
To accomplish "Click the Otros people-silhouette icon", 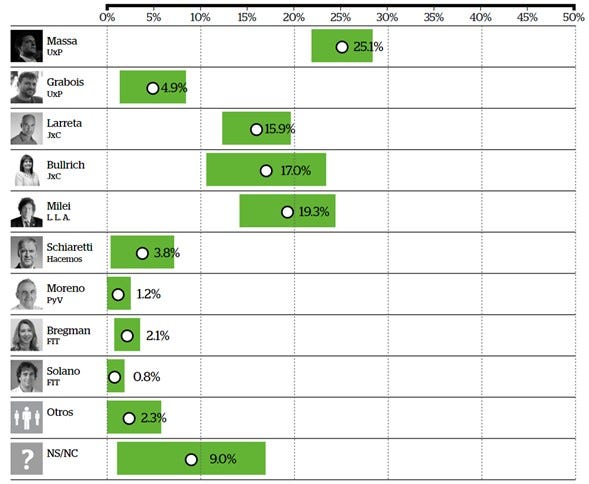I will coord(27,417).
